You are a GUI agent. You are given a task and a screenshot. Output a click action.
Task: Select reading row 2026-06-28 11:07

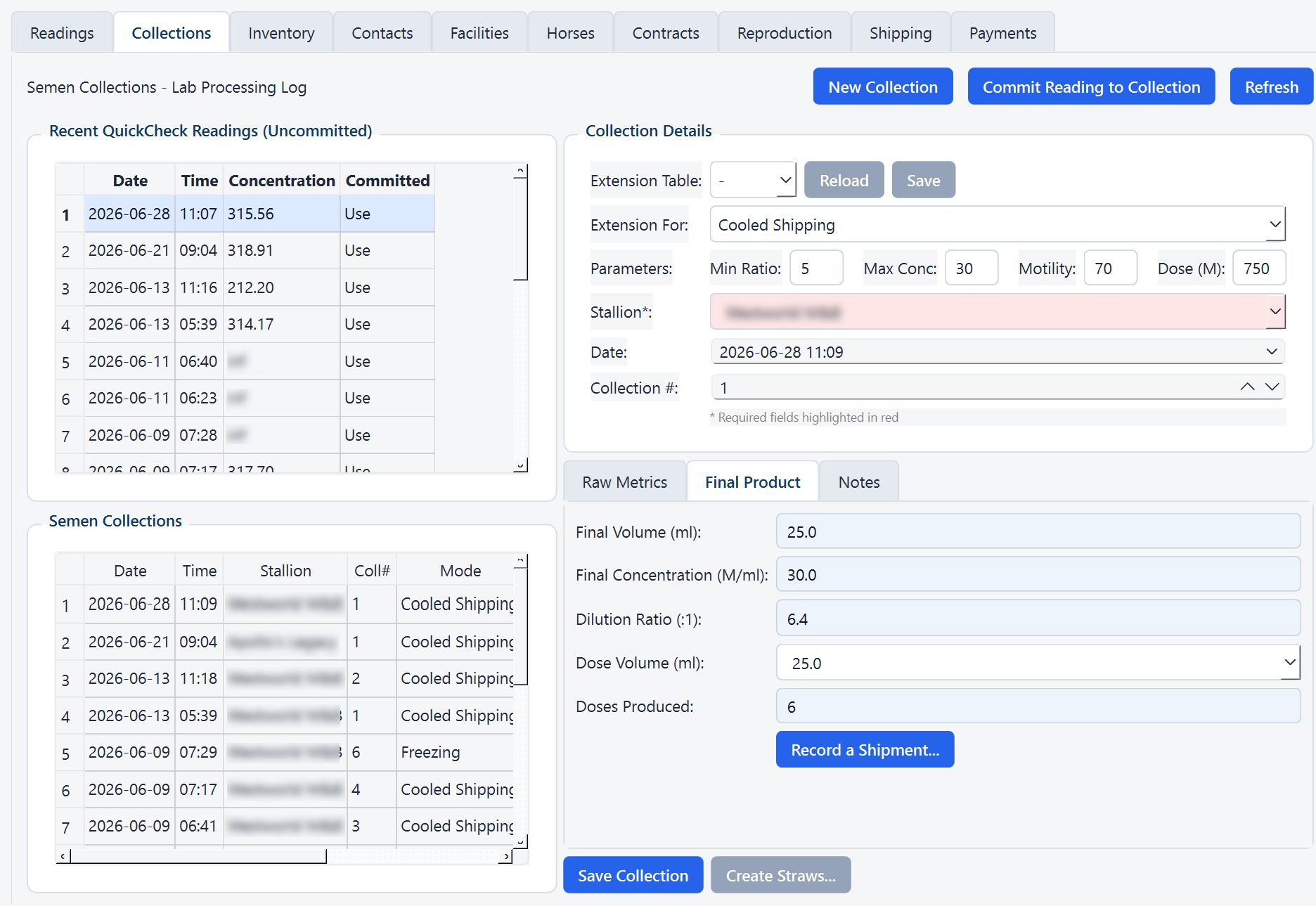point(245,214)
